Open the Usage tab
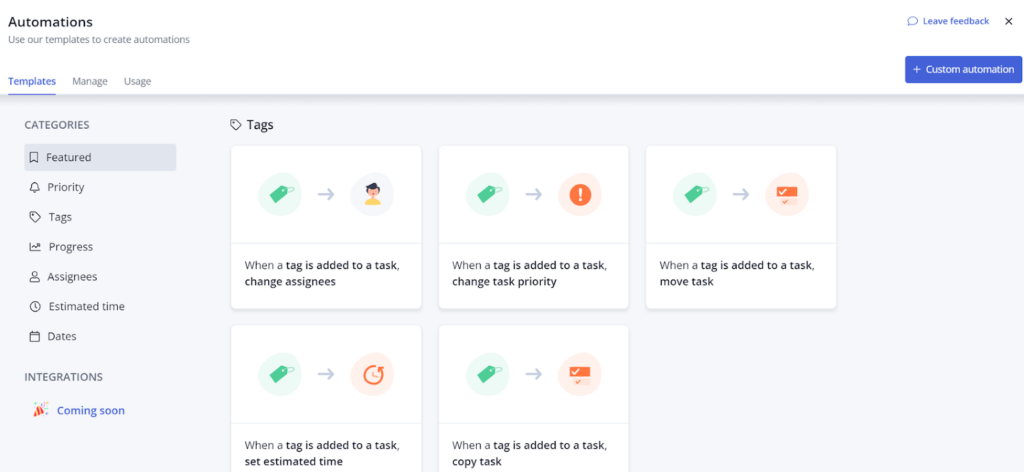1024x472 pixels. coord(137,81)
